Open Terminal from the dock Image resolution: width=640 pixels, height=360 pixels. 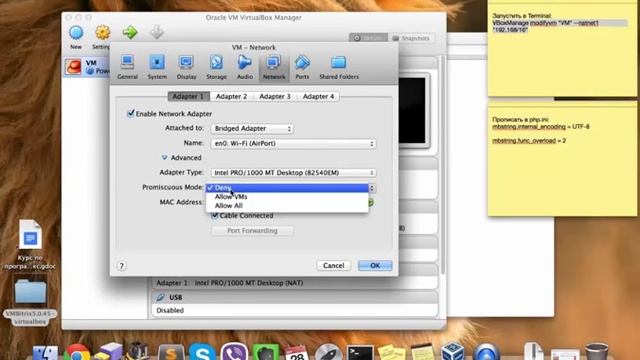360,352
